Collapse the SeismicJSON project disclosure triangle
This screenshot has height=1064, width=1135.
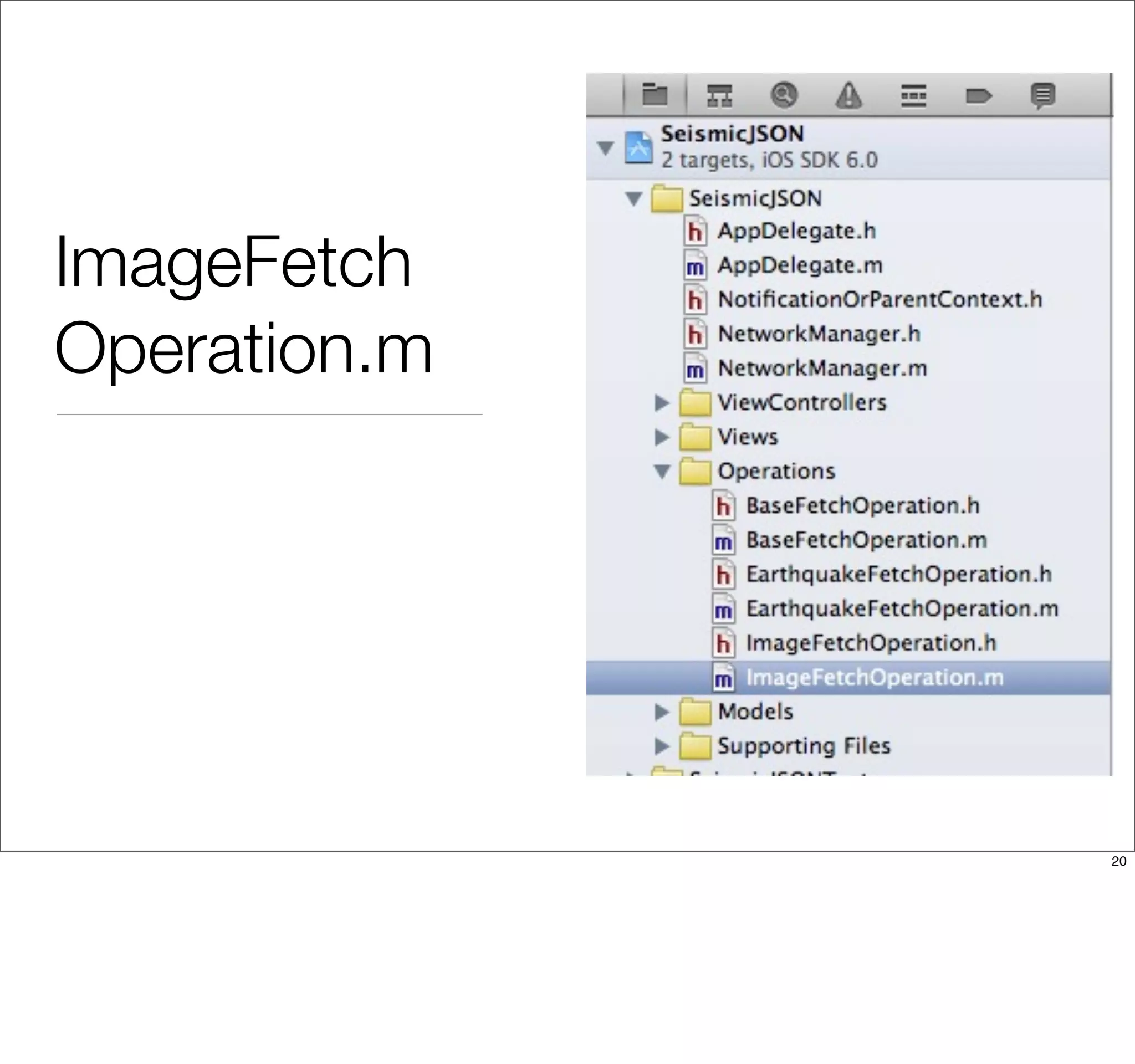point(605,148)
